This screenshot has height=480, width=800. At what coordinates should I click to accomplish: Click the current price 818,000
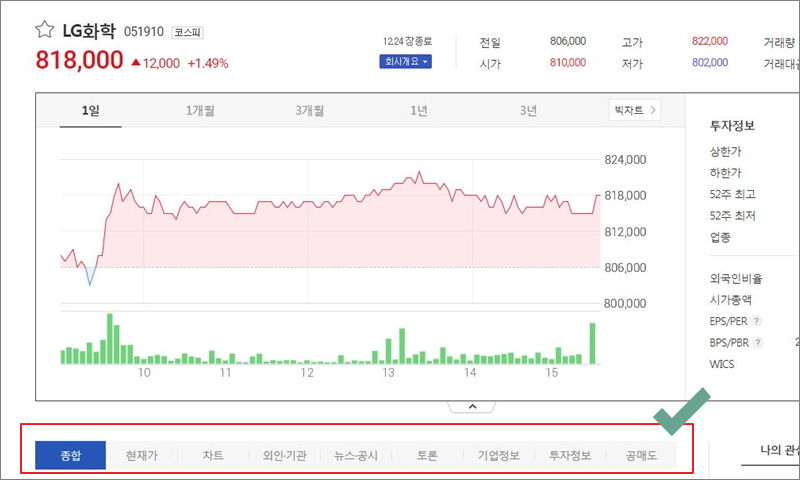pos(80,60)
